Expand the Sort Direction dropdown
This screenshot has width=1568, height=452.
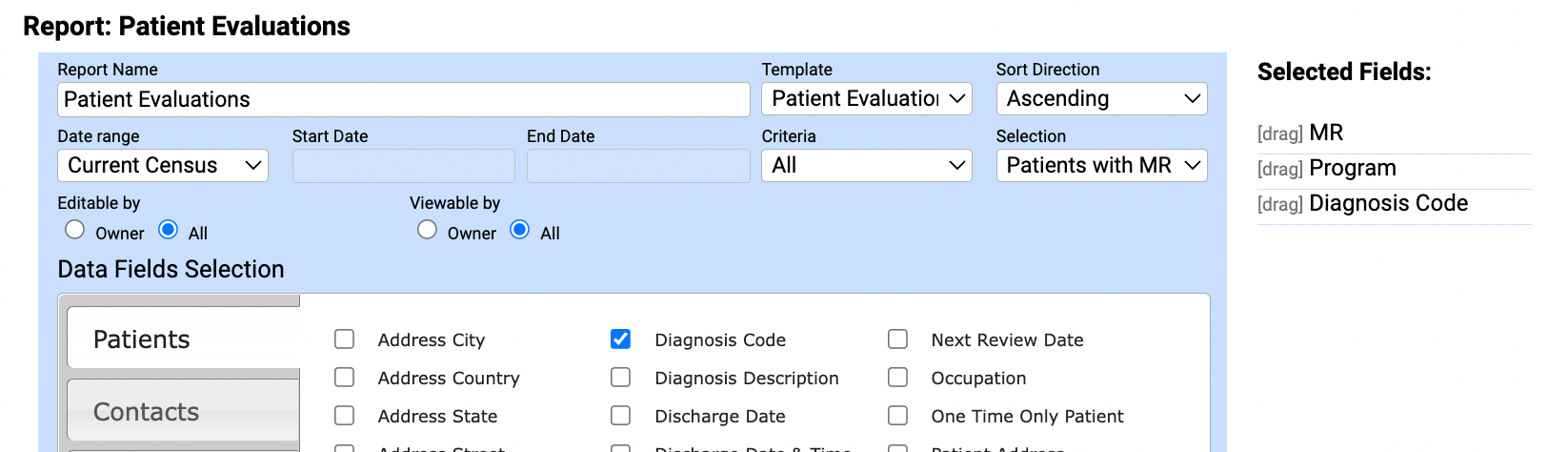click(1101, 99)
